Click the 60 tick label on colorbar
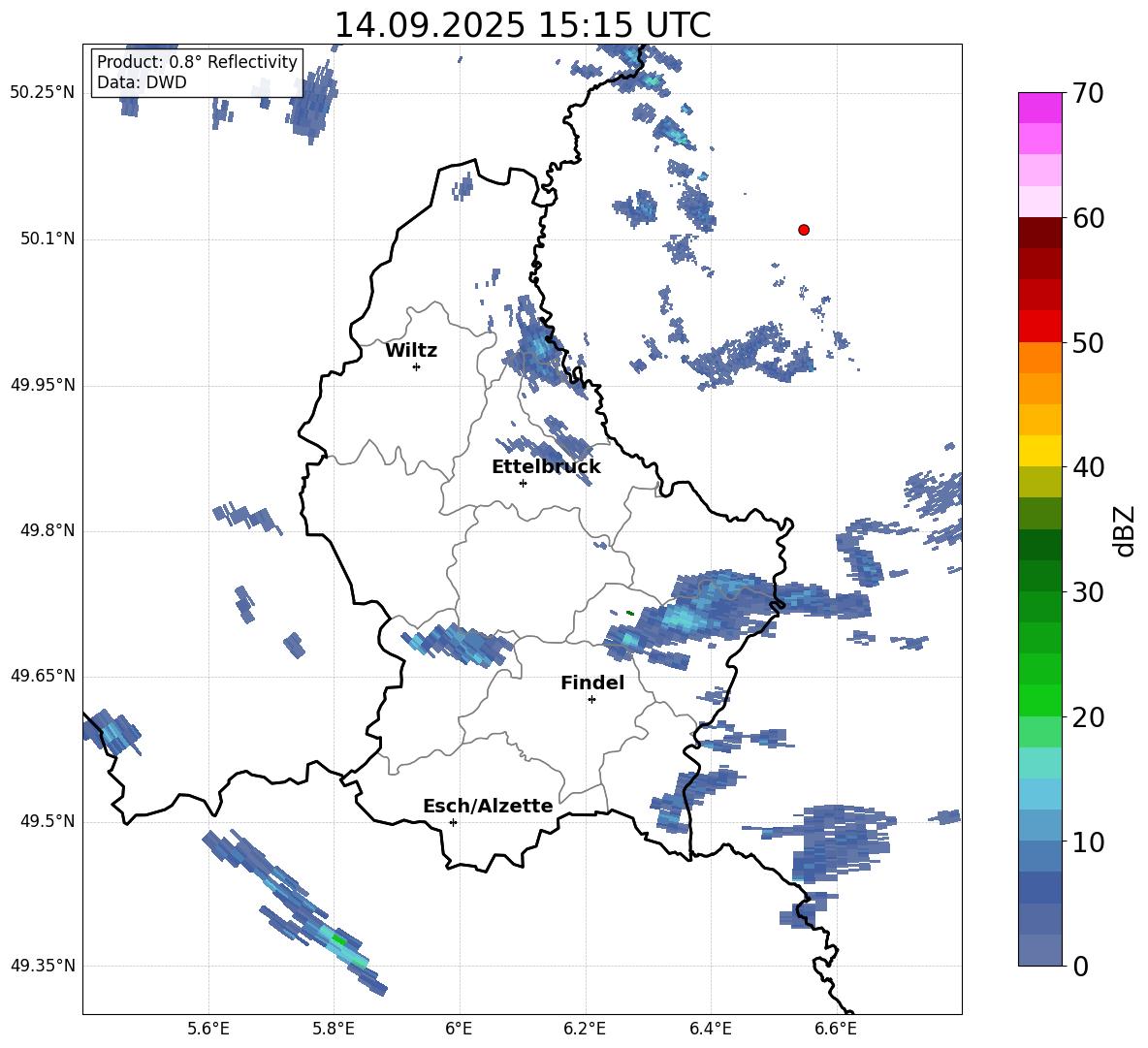This screenshot has height=1048, width=1148. pos(1087,218)
